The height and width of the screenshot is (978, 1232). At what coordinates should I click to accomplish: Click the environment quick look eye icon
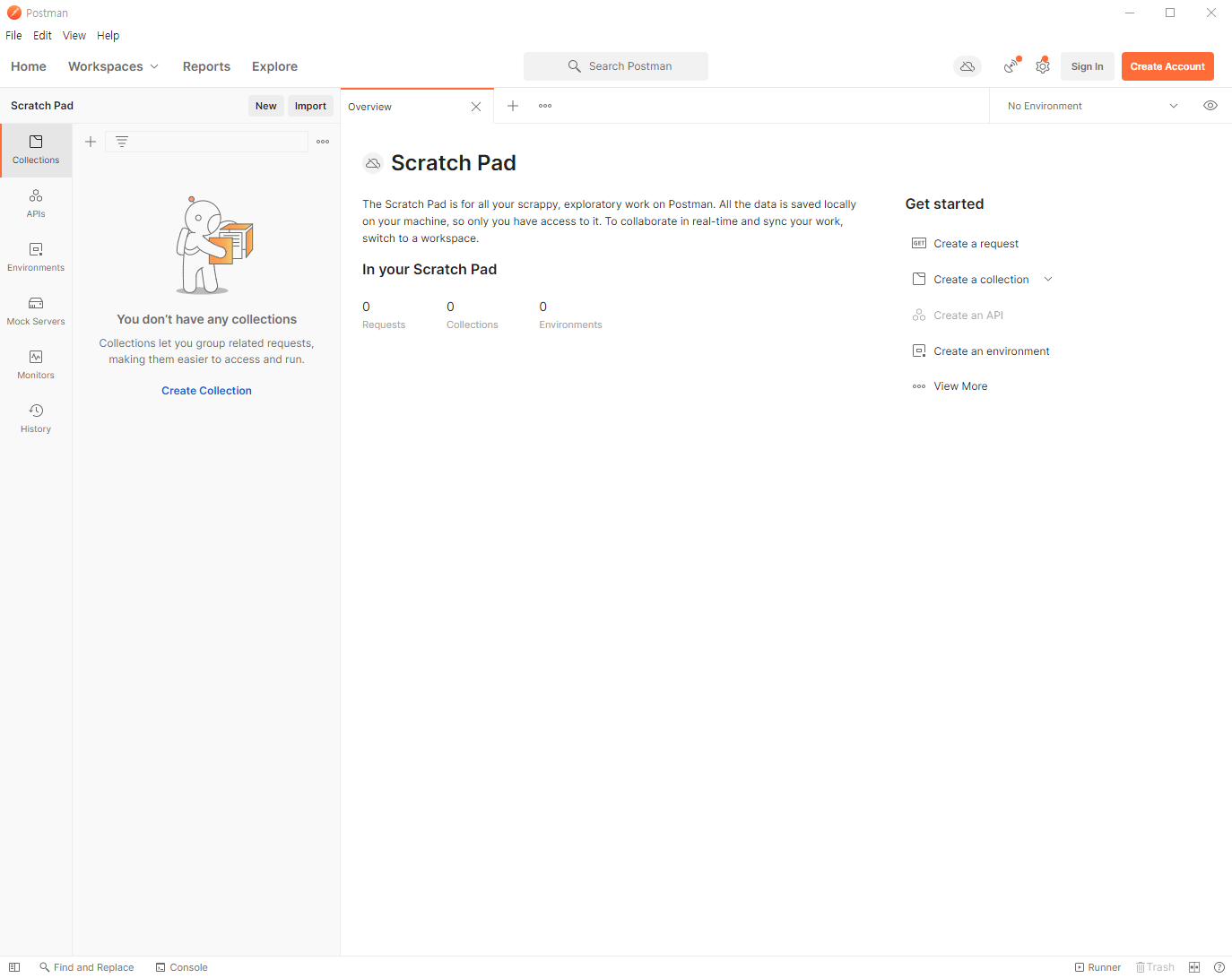(1210, 106)
